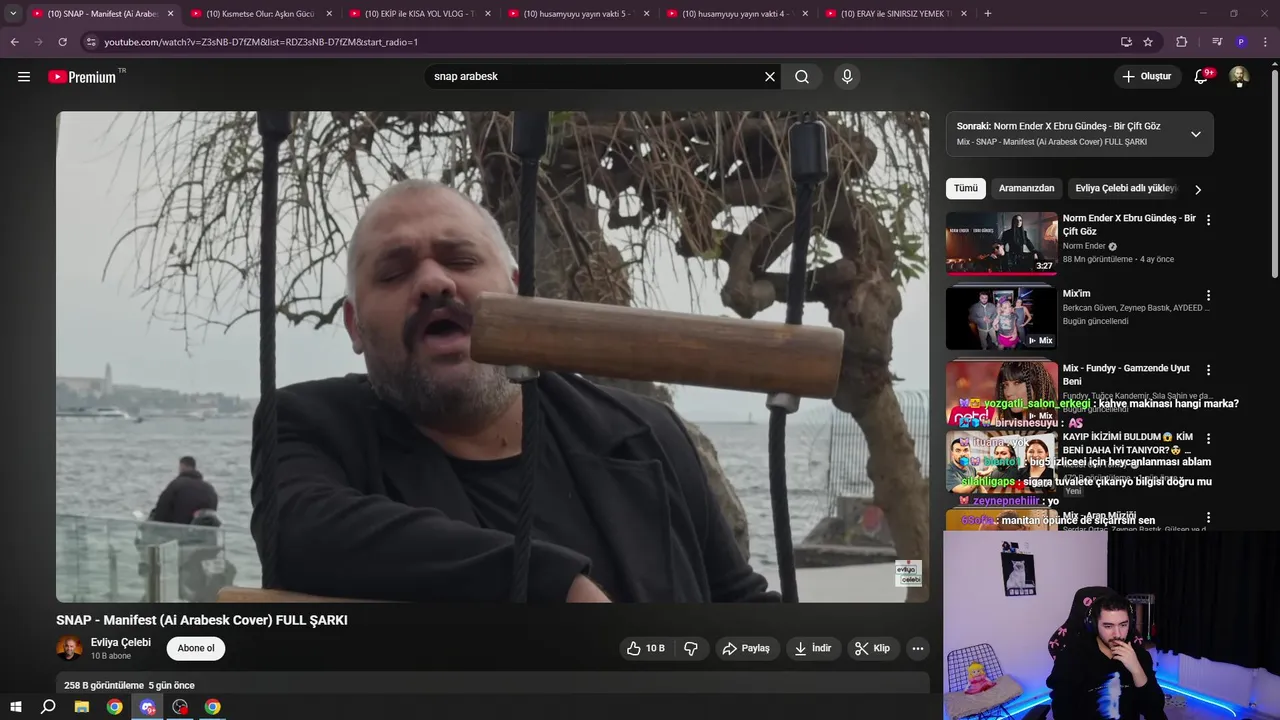Open YouTube account avatar menu
This screenshot has height=720, width=1280.
click(1239, 77)
